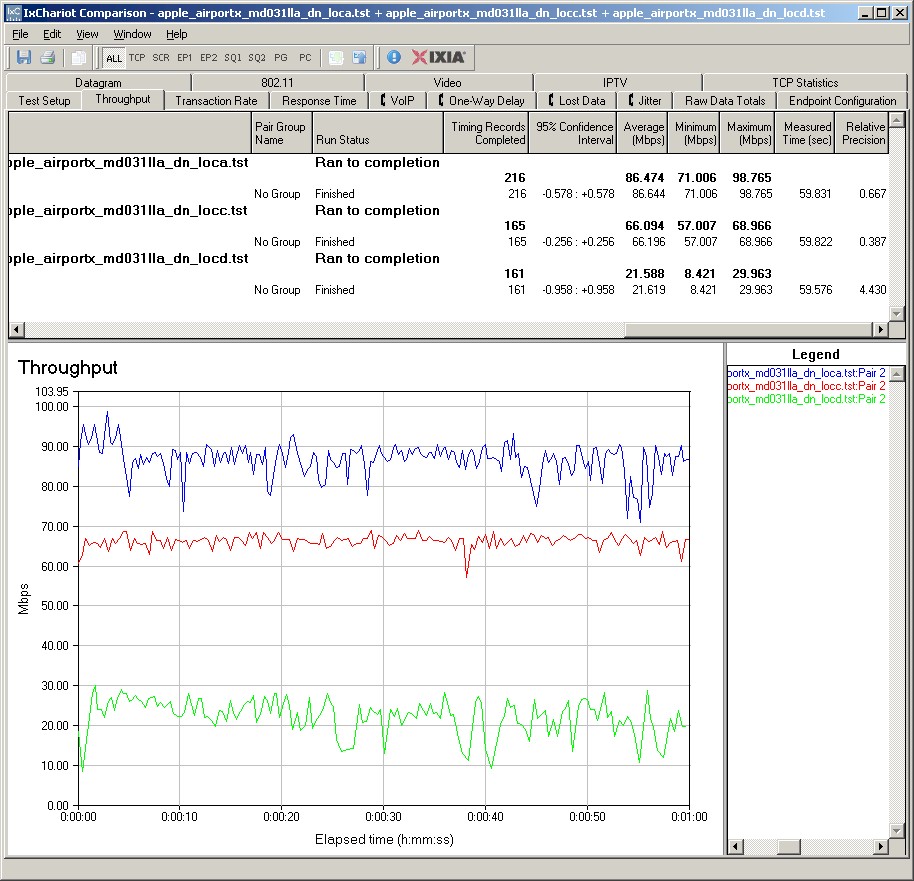Click the Measured Time (sec) column header

tap(804, 133)
